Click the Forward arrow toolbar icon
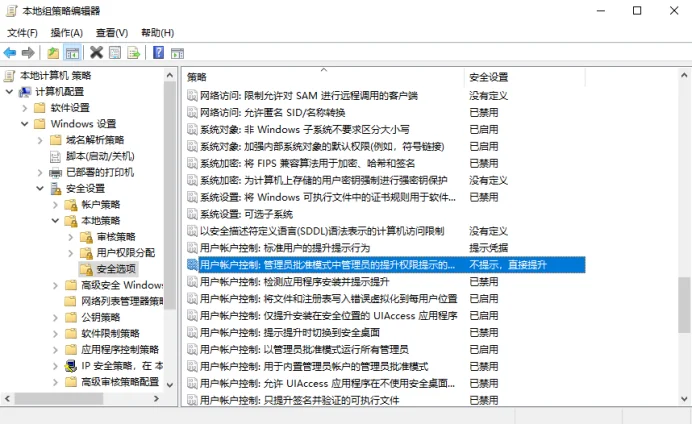The height and width of the screenshot is (425, 692). click(28, 53)
